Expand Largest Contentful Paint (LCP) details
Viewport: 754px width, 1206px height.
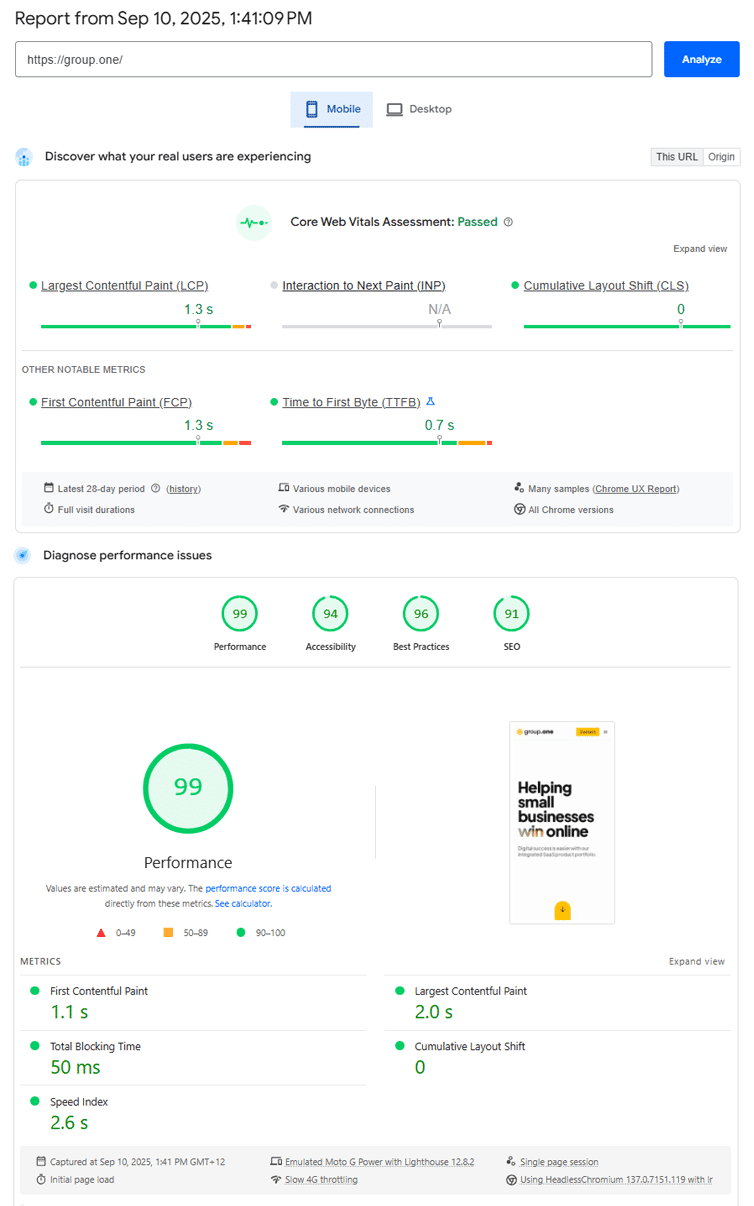pyautogui.click(x=124, y=286)
